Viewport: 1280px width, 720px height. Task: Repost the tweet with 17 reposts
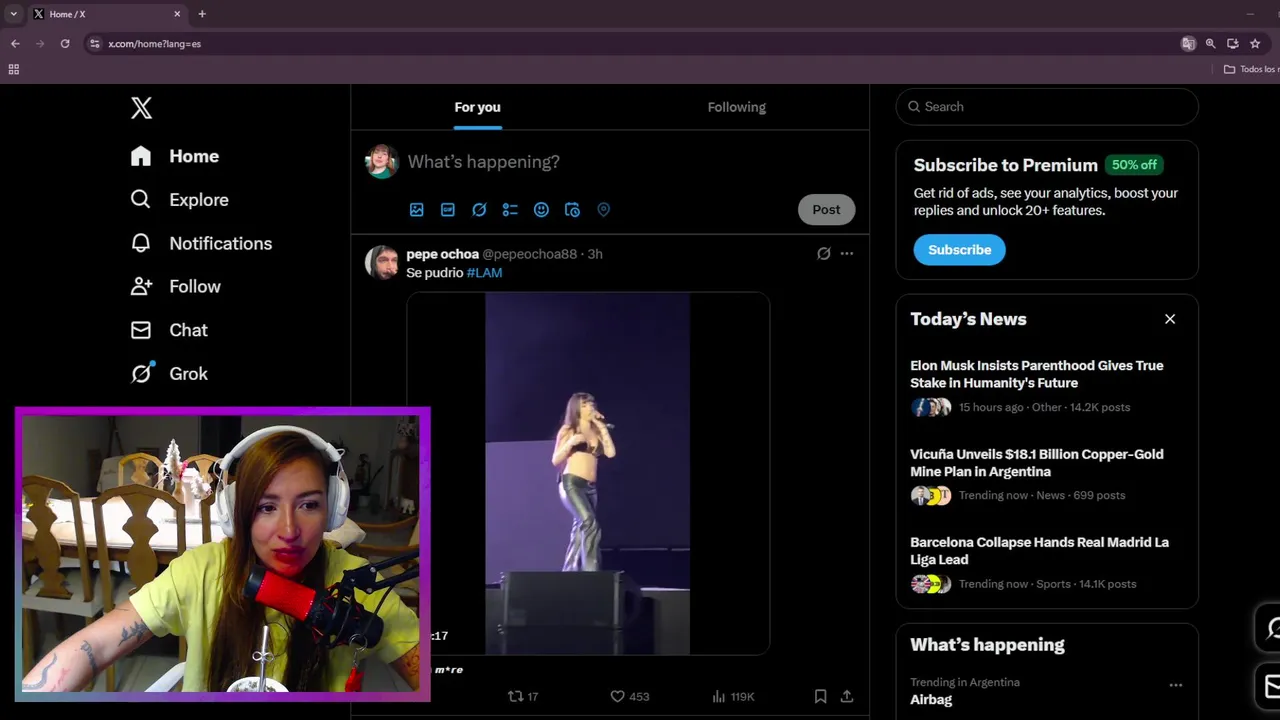pyautogui.click(x=523, y=696)
